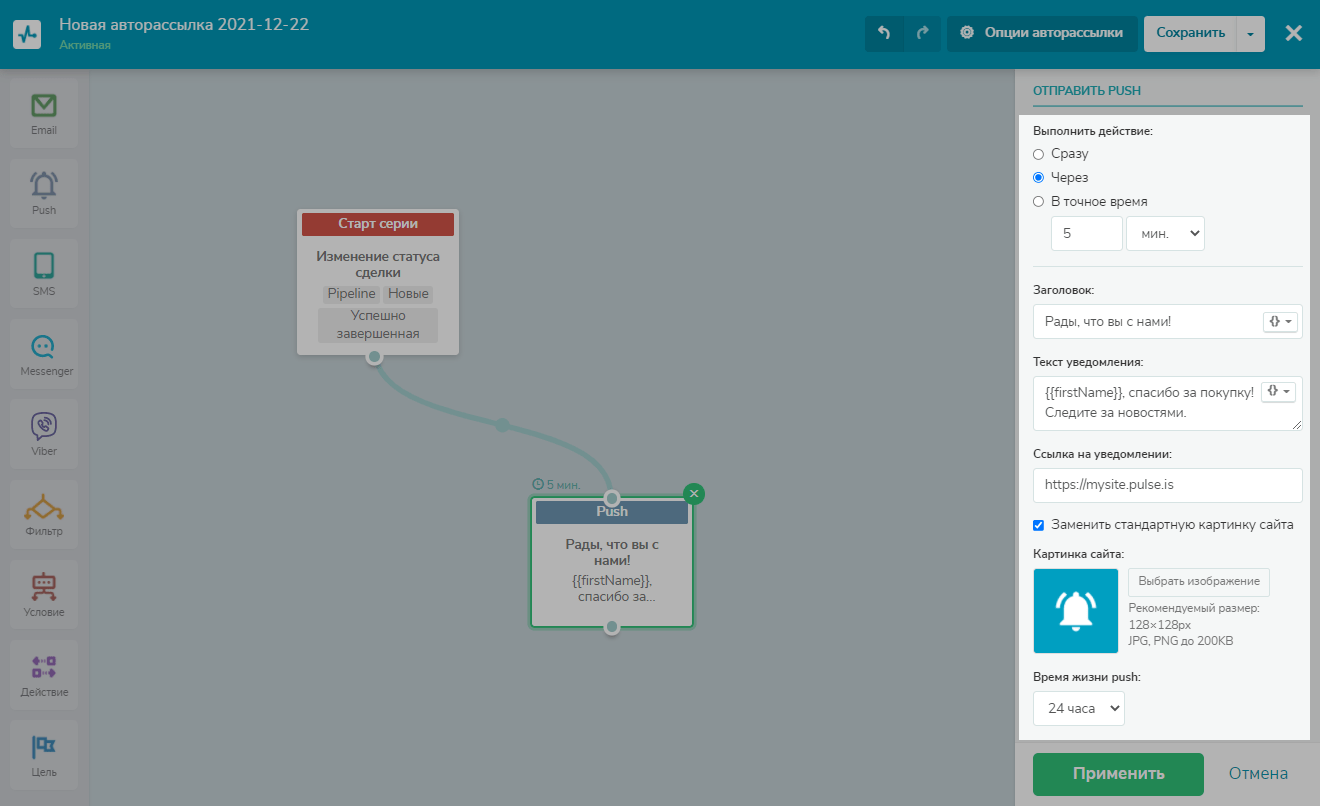Image resolution: width=1320 pixels, height=806 pixels.
Task: Open the Время жизни push dropdown
Action: [x=1079, y=708]
